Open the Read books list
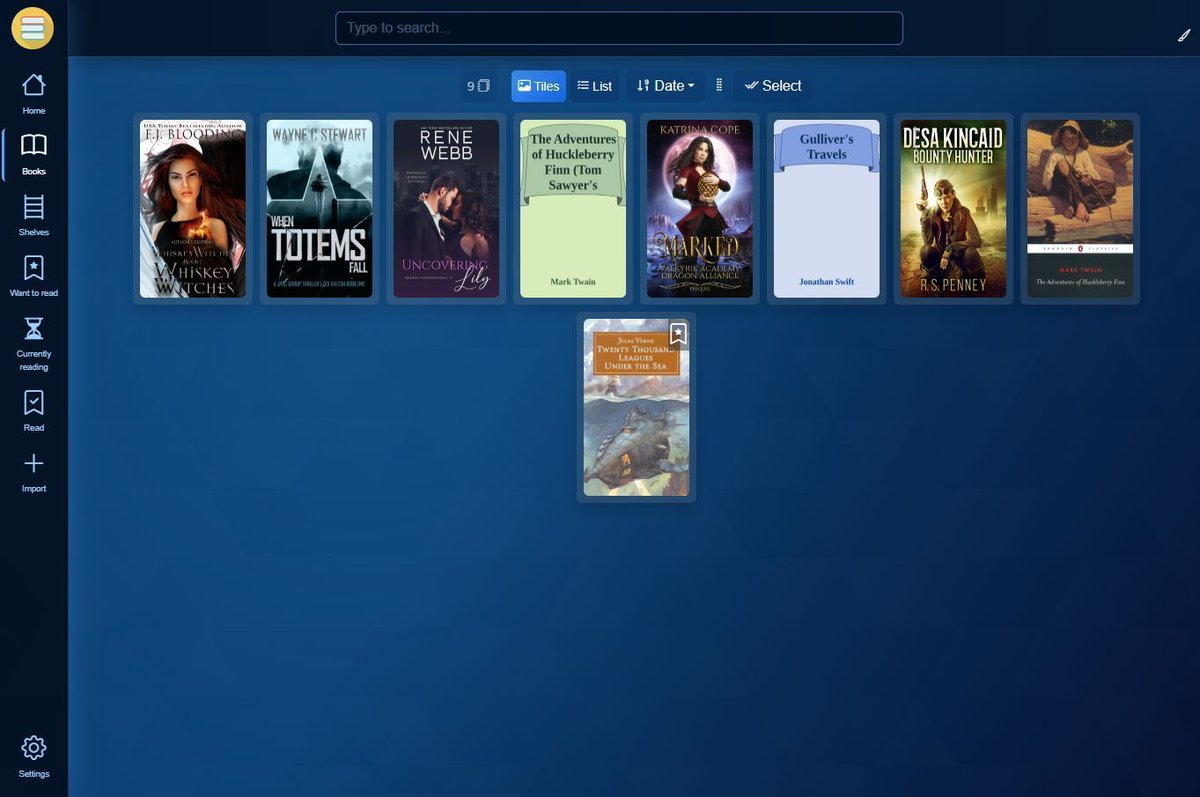Screen dimensions: 1200x797 (34, 411)
